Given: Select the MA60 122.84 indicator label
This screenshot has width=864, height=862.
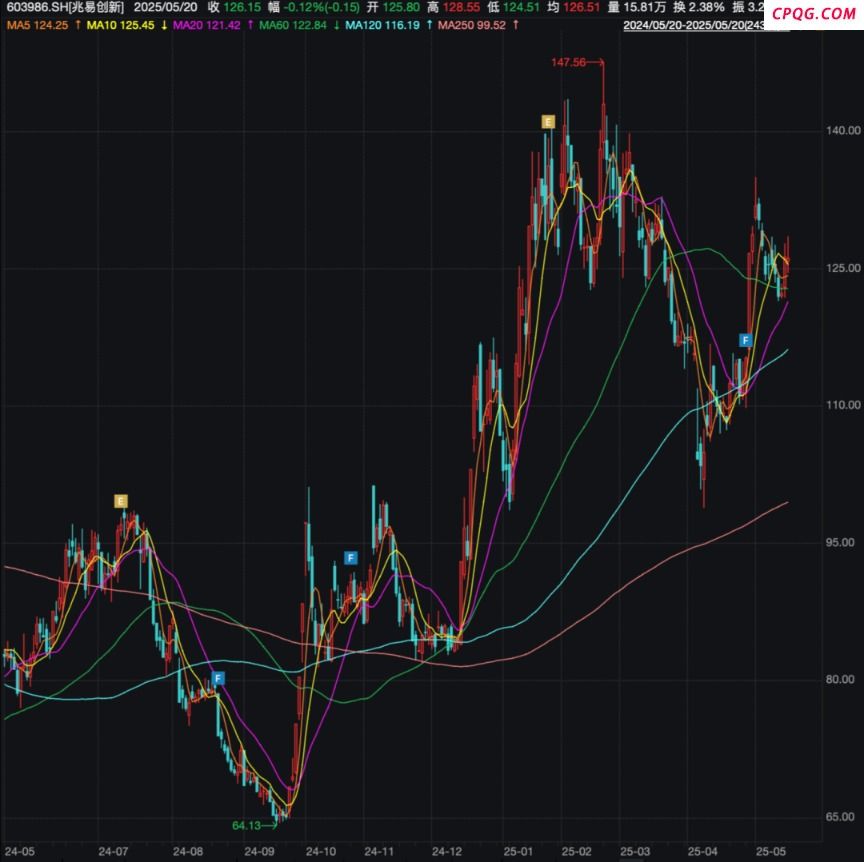Looking at the screenshot, I should tap(293, 25).
